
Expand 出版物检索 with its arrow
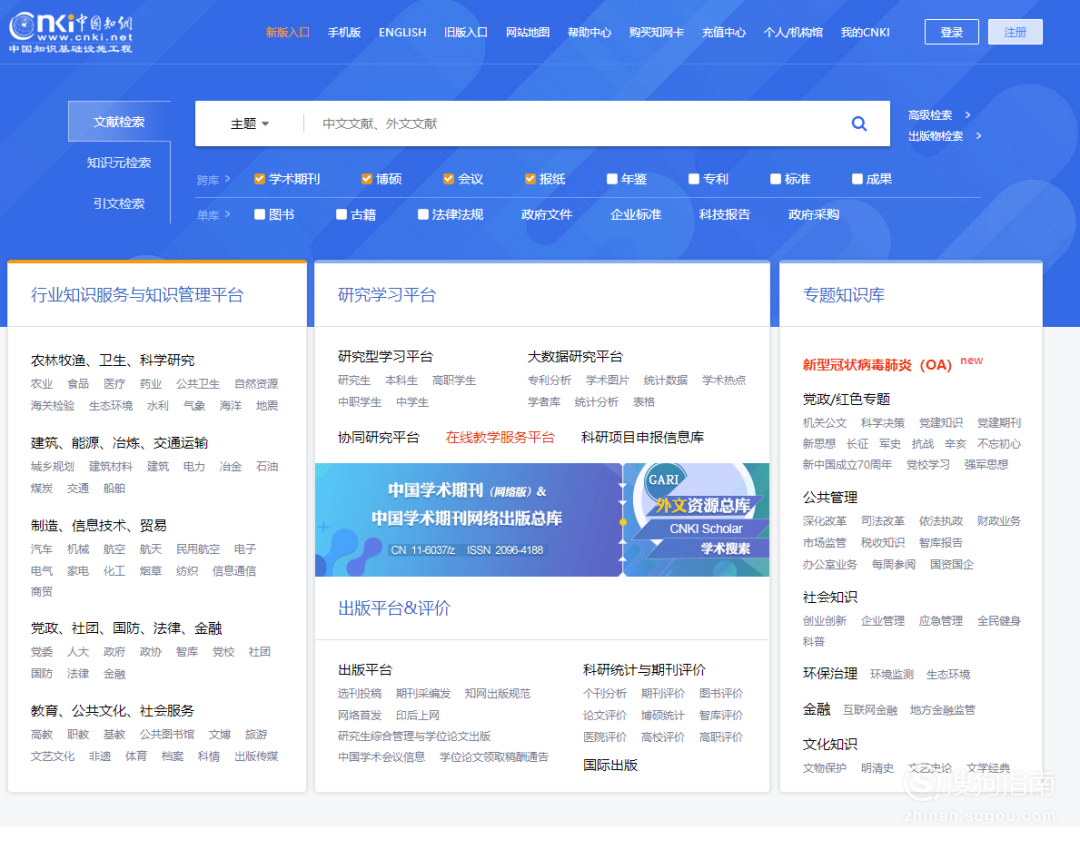coord(945,136)
